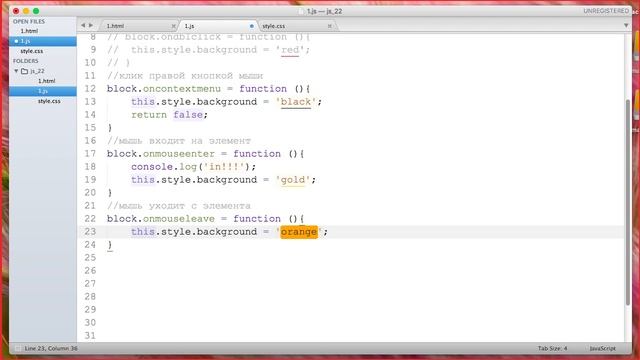Click 'onmouseenter' on line 17
640x360 pixels.
tap(178, 154)
